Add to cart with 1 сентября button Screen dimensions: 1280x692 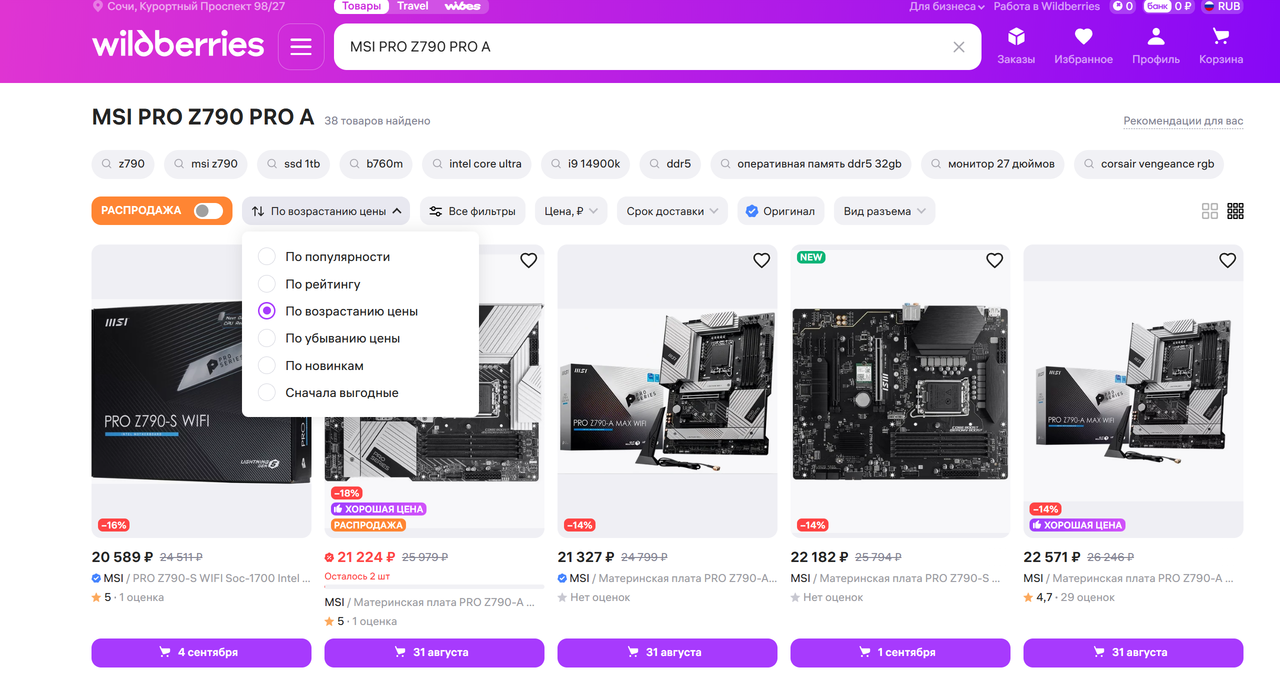900,652
